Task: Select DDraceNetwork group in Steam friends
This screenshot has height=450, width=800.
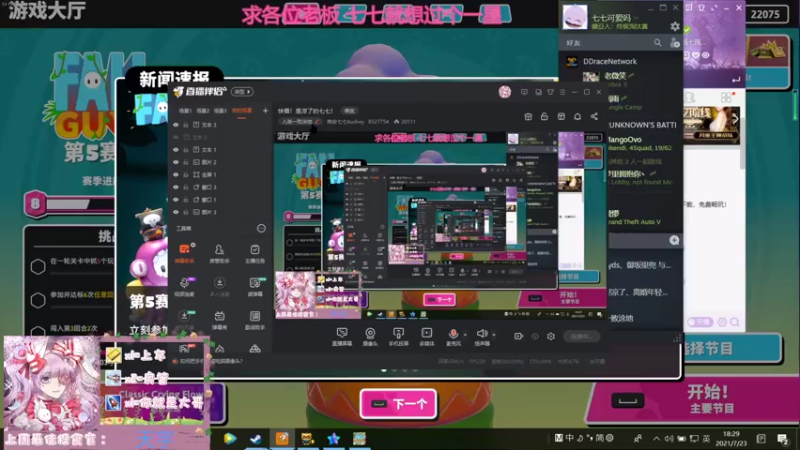Action: (x=610, y=61)
